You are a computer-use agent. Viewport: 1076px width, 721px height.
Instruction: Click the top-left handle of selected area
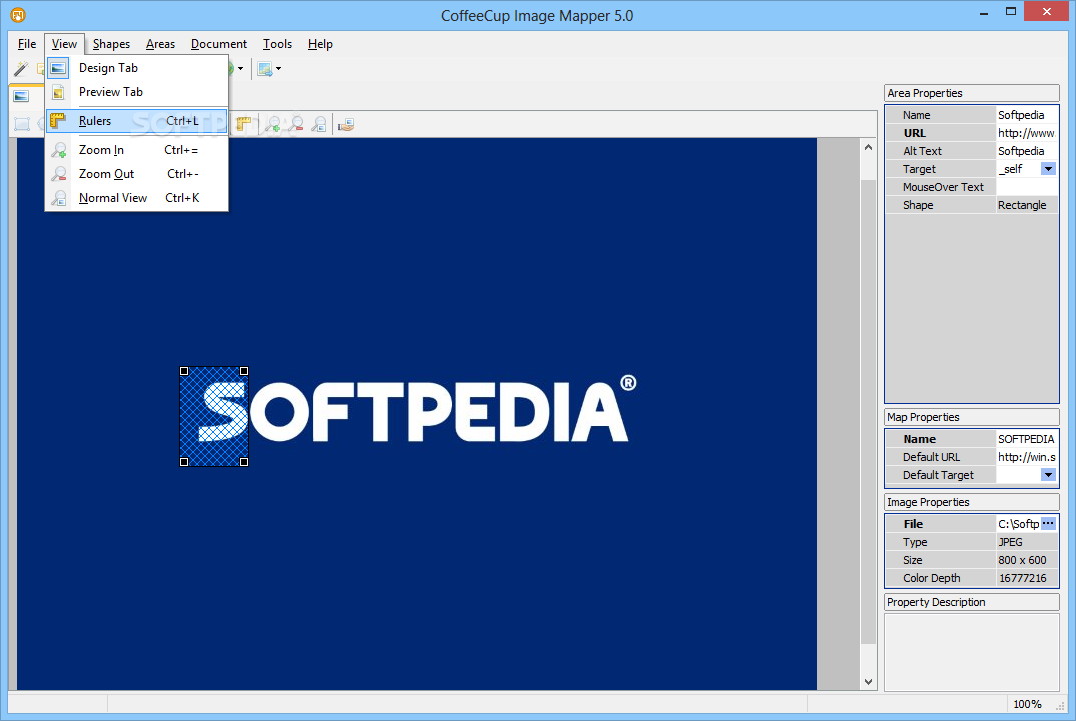184,371
